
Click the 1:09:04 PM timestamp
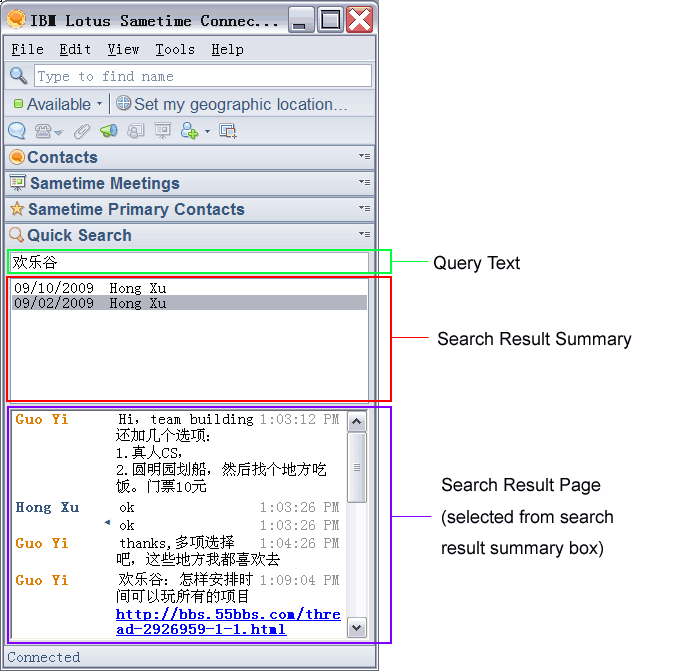pyautogui.click(x=300, y=580)
